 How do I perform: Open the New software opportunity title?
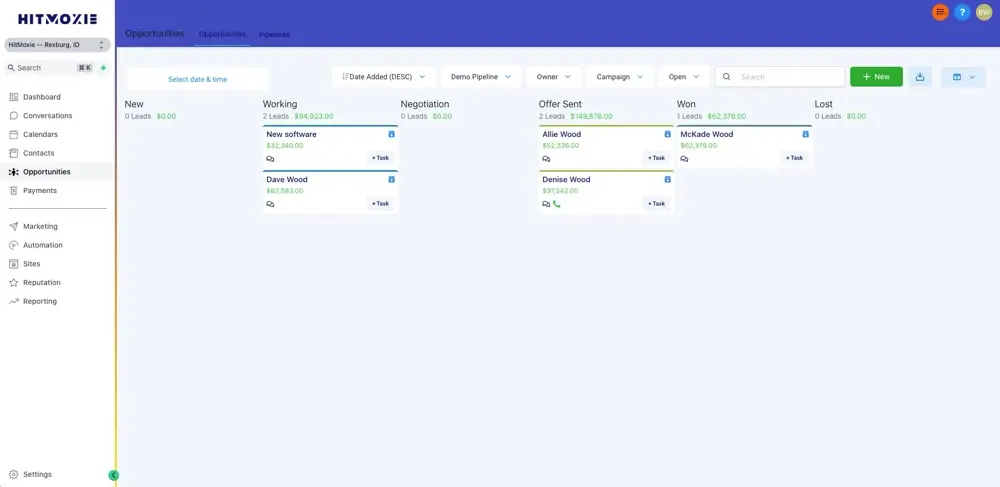[x=291, y=134]
